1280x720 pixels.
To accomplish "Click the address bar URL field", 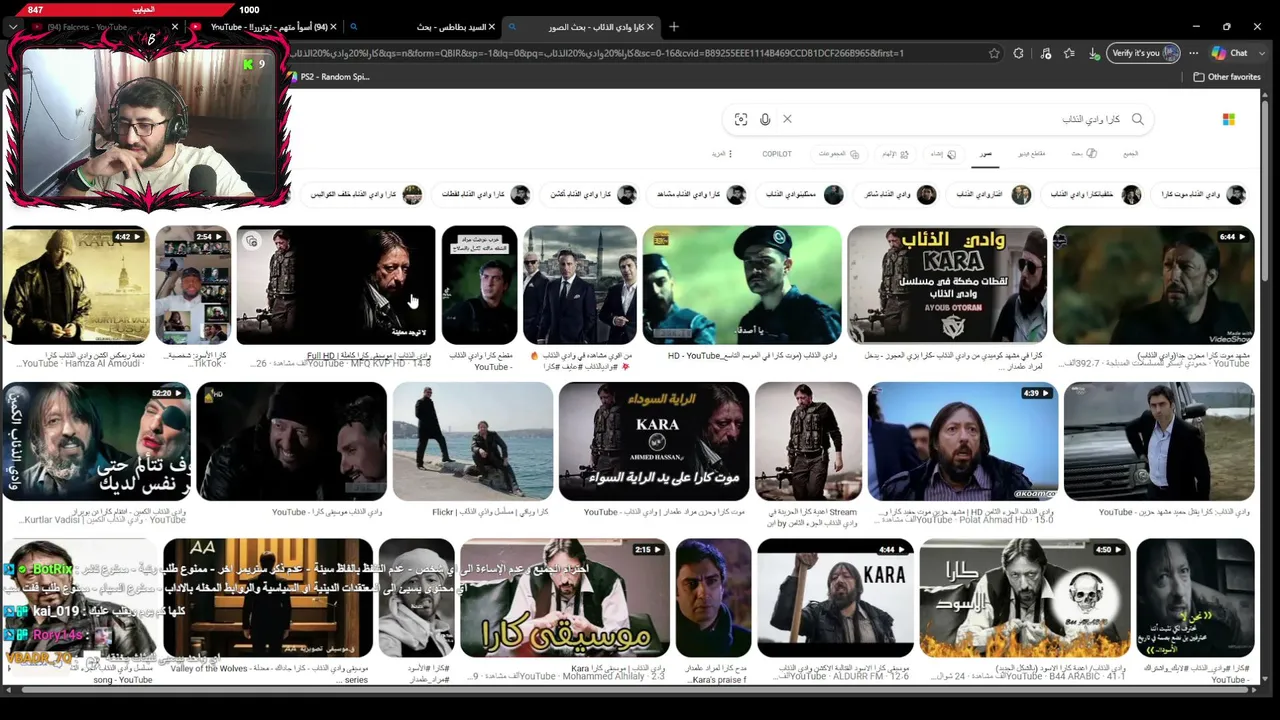I will [x=640, y=53].
